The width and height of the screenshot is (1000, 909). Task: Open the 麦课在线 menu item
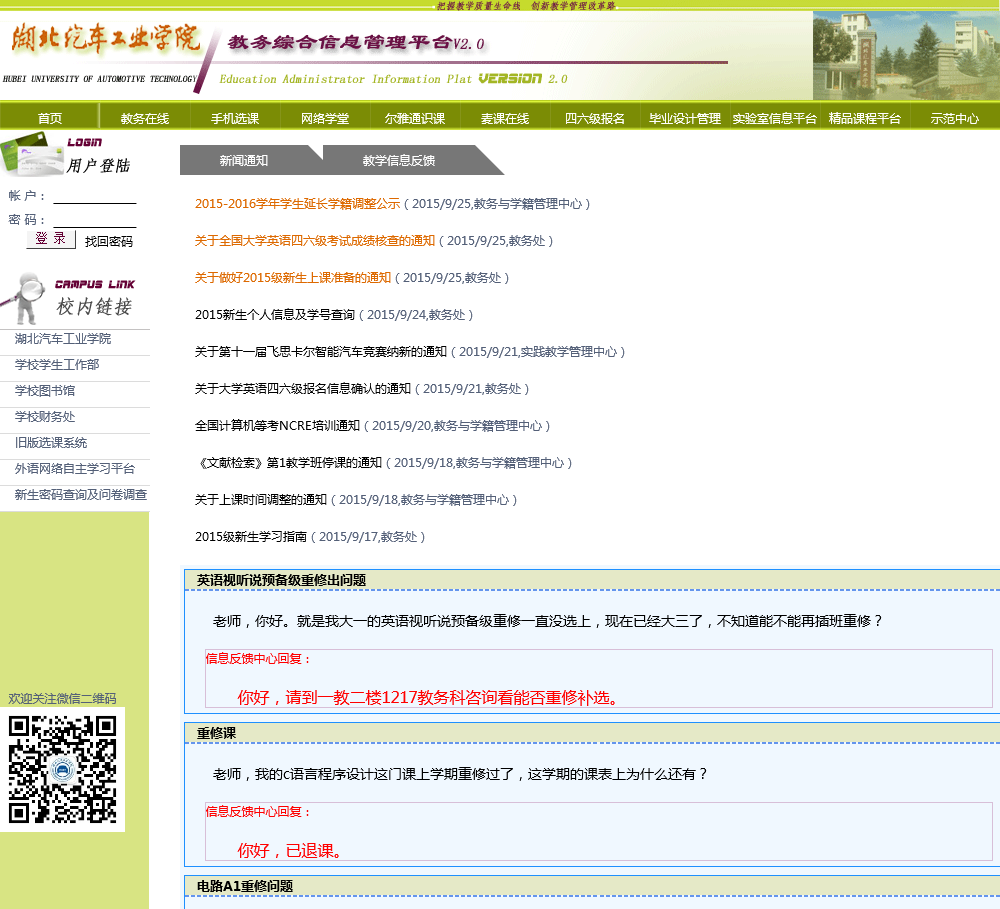tap(504, 119)
